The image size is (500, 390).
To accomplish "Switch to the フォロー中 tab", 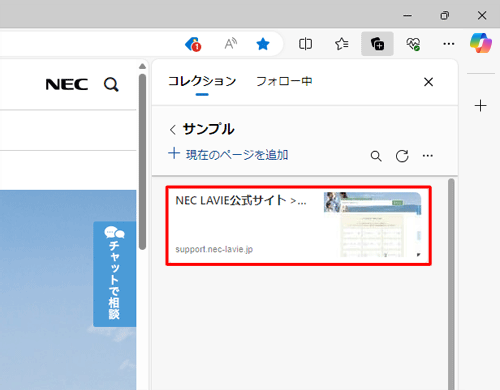I will click(x=284, y=81).
